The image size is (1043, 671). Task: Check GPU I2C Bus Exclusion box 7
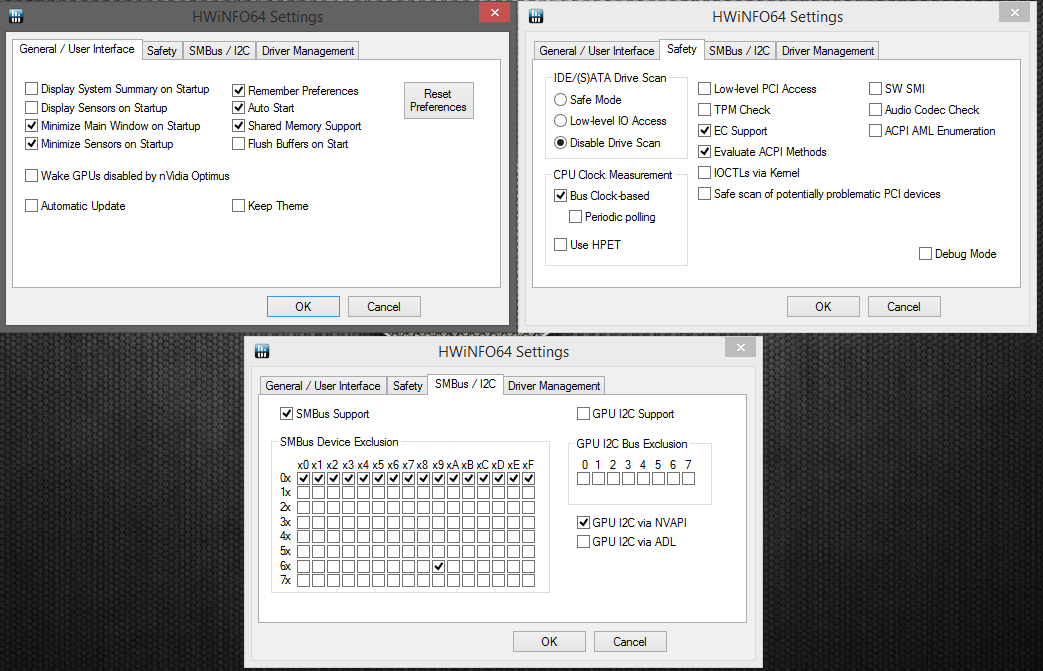tap(688, 478)
